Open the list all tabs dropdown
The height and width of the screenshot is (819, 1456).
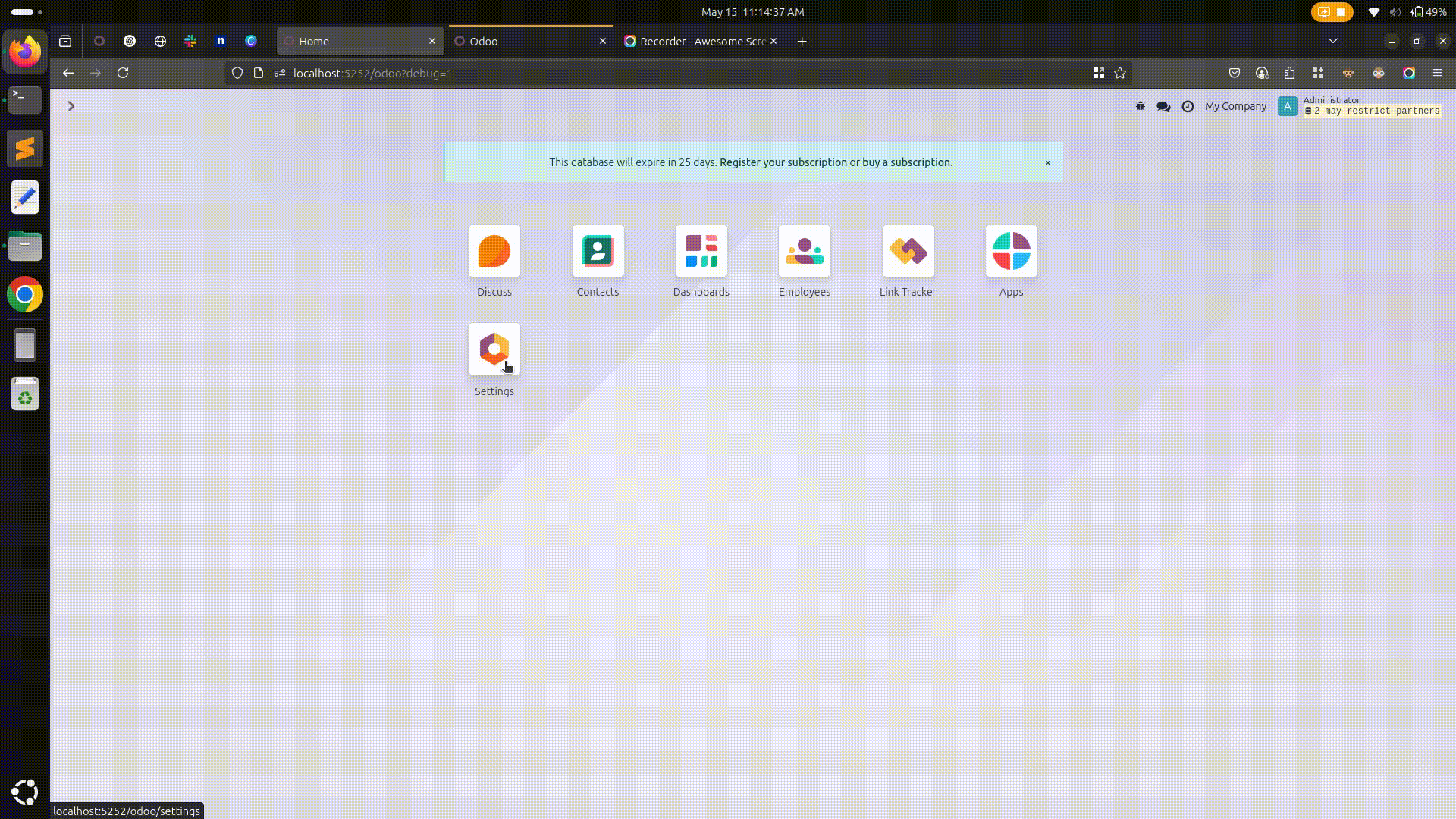coord(1333,41)
